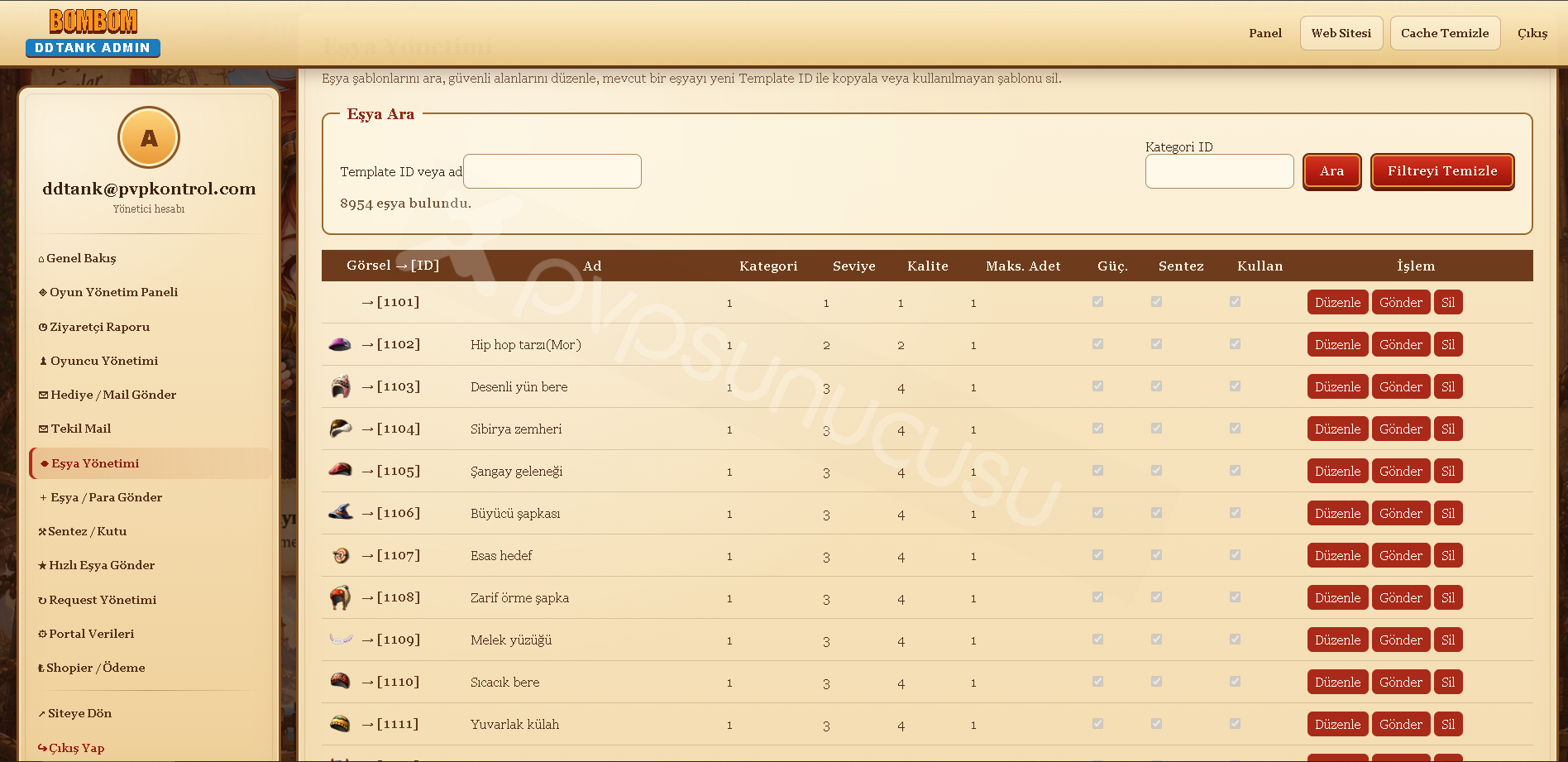Screen dimensions: 1568x762
Task: Click the Zarif örme şapka item image
Action: 340,597
